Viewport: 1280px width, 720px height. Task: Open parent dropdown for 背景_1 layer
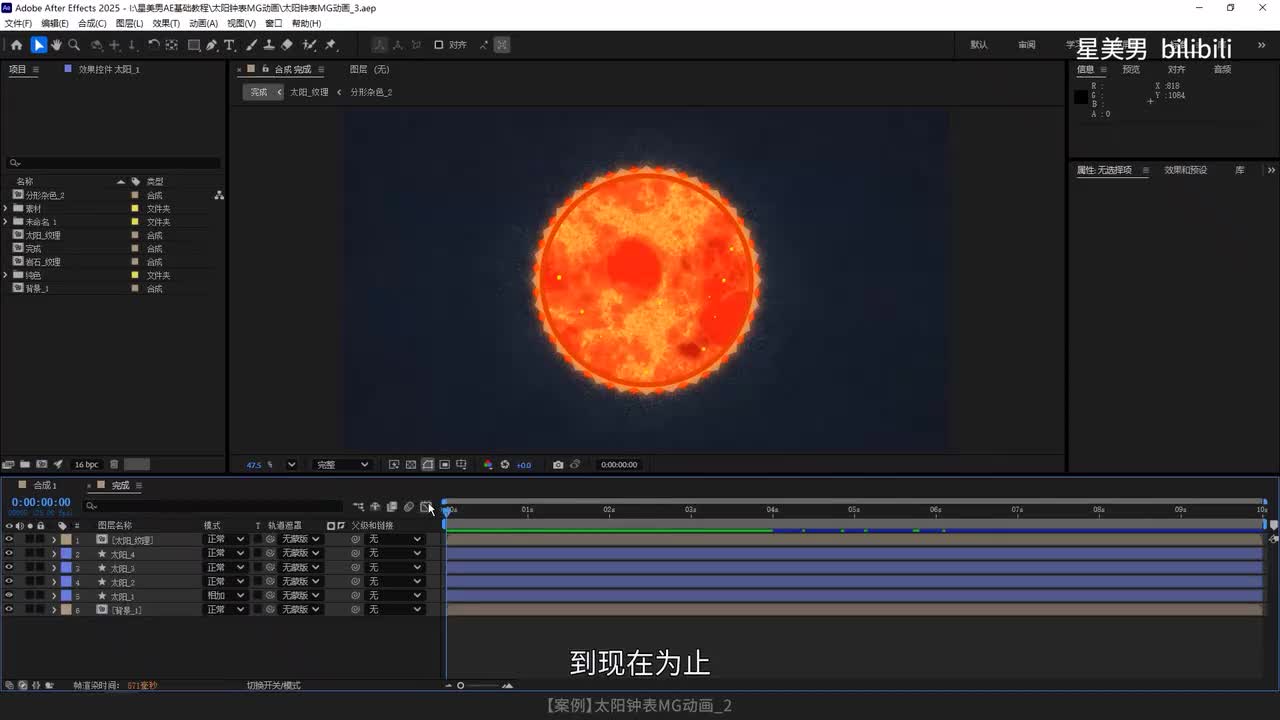click(395, 610)
